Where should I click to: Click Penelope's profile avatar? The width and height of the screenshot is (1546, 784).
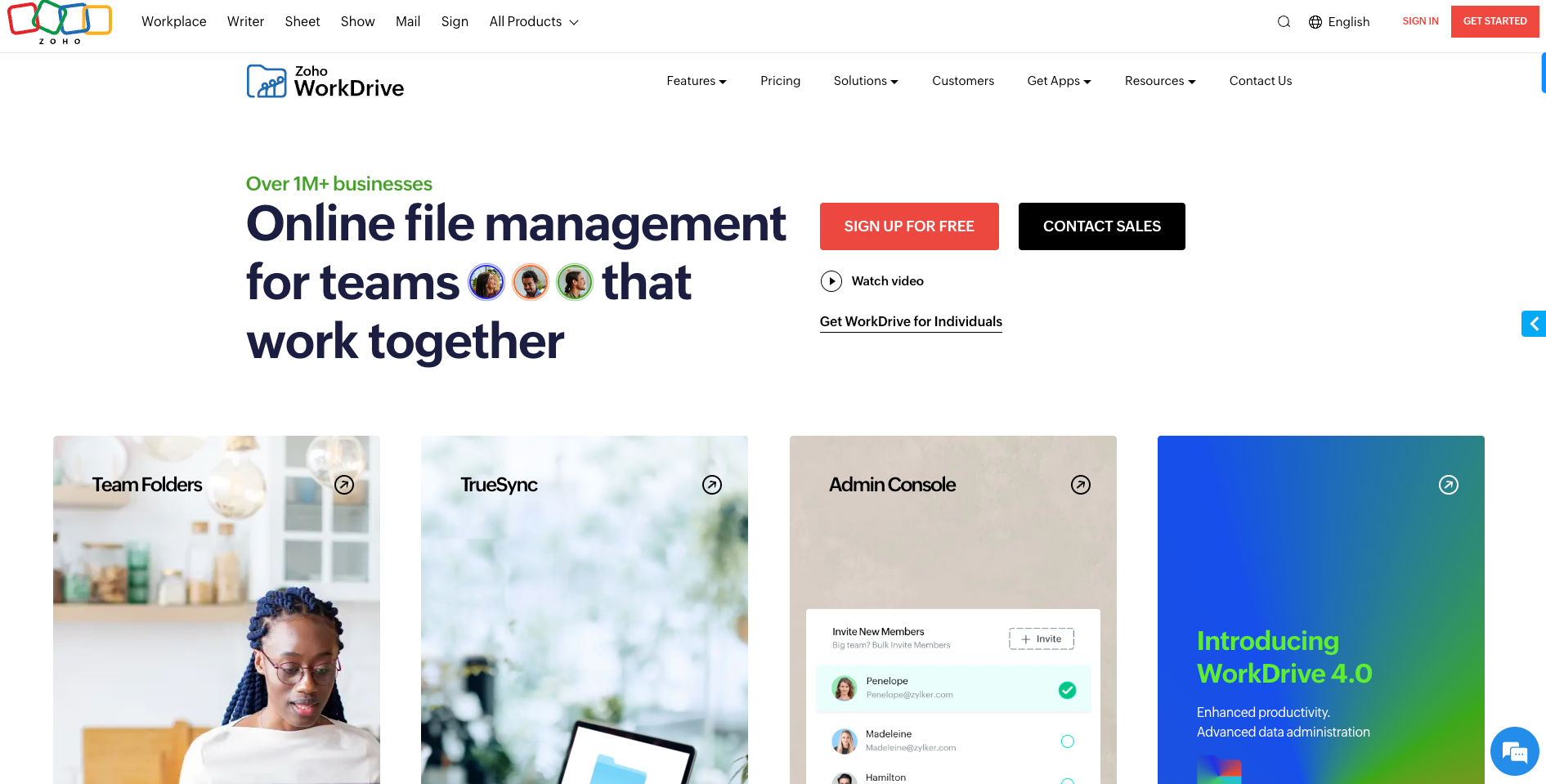point(845,688)
